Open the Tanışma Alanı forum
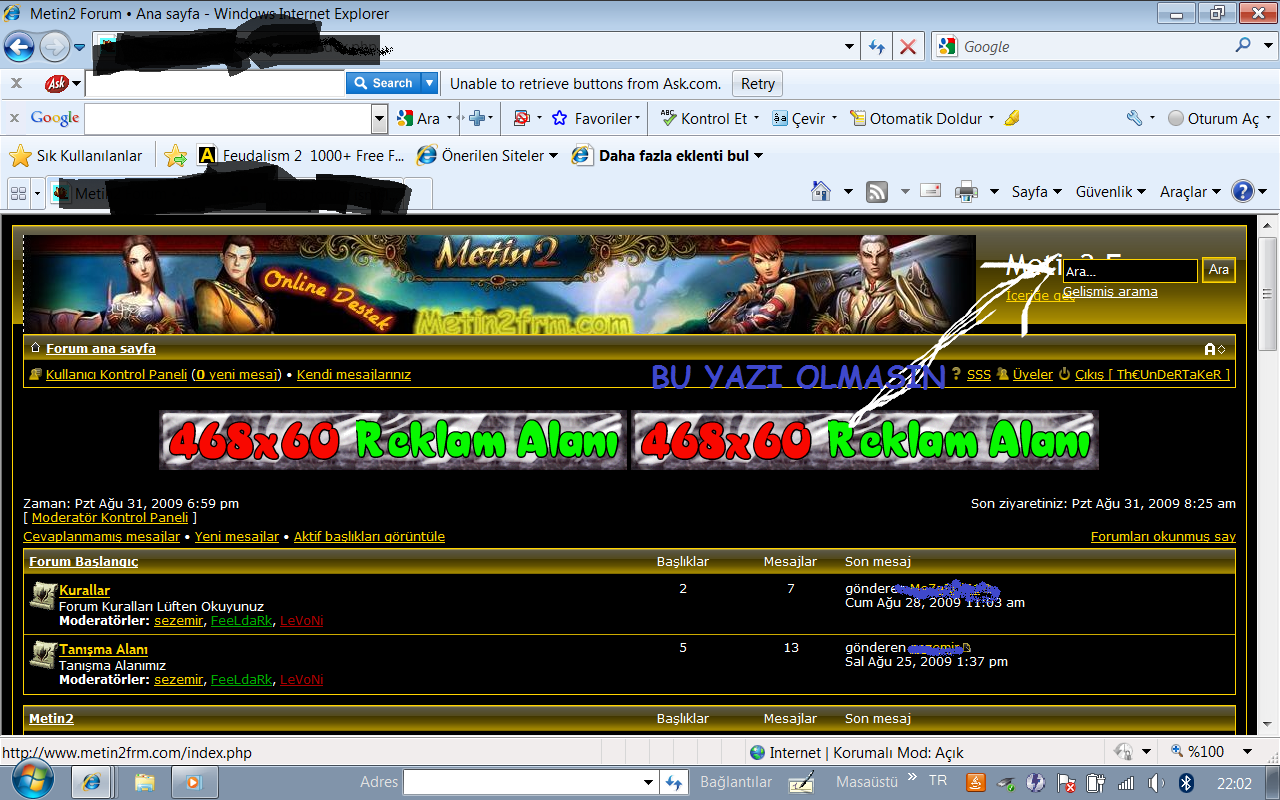 click(x=104, y=650)
